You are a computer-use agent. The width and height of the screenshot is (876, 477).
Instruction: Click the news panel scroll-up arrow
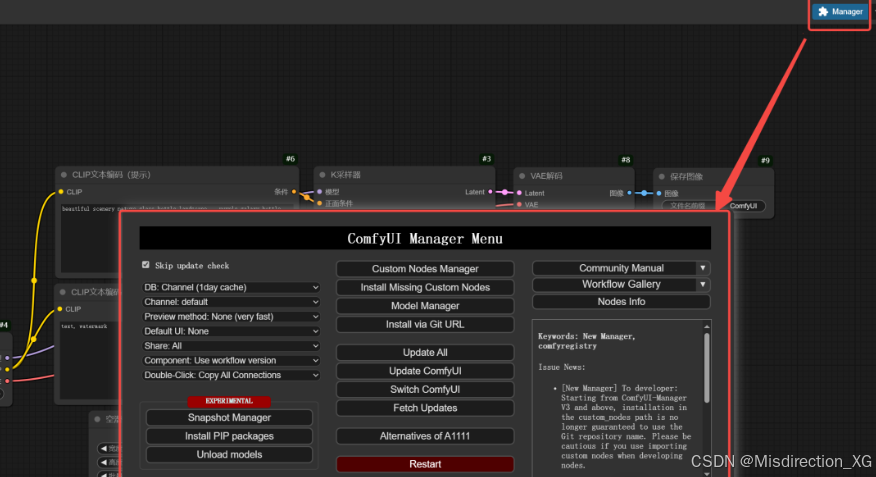click(x=707, y=326)
